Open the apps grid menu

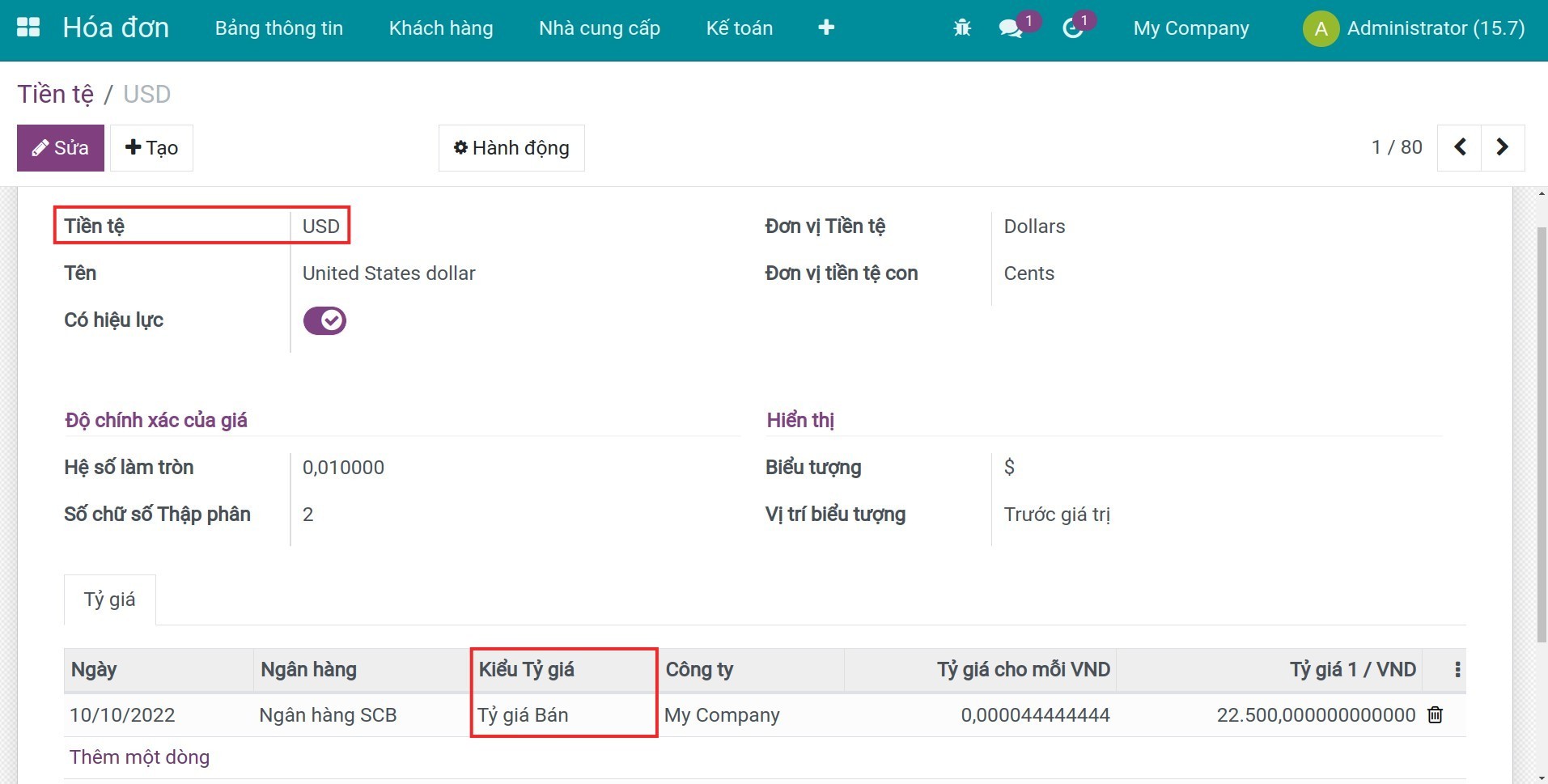pos(28,27)
